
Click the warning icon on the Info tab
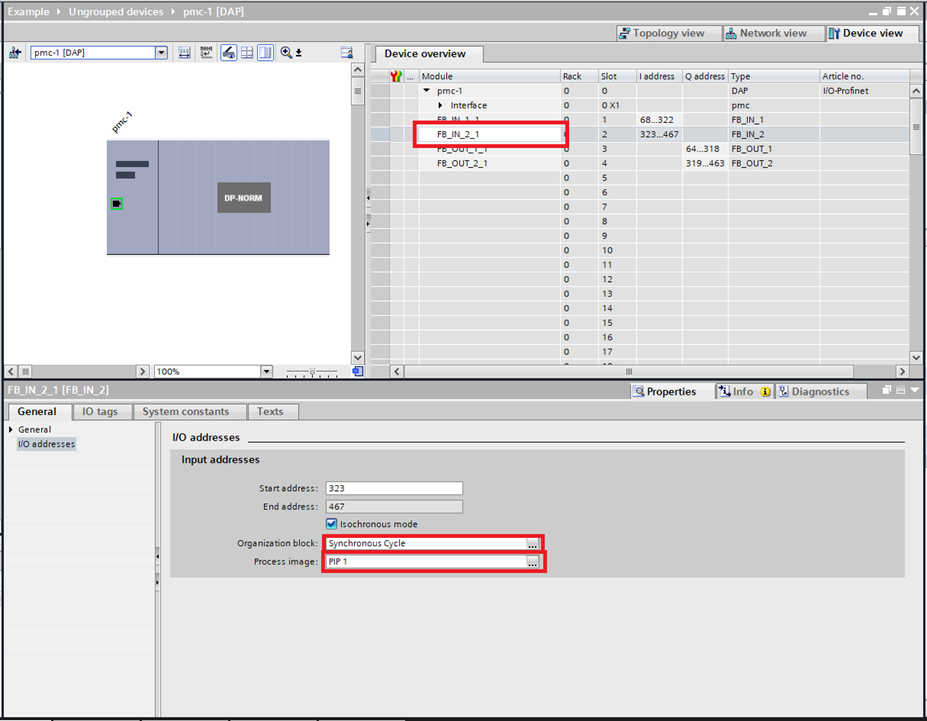coord(763,391)
